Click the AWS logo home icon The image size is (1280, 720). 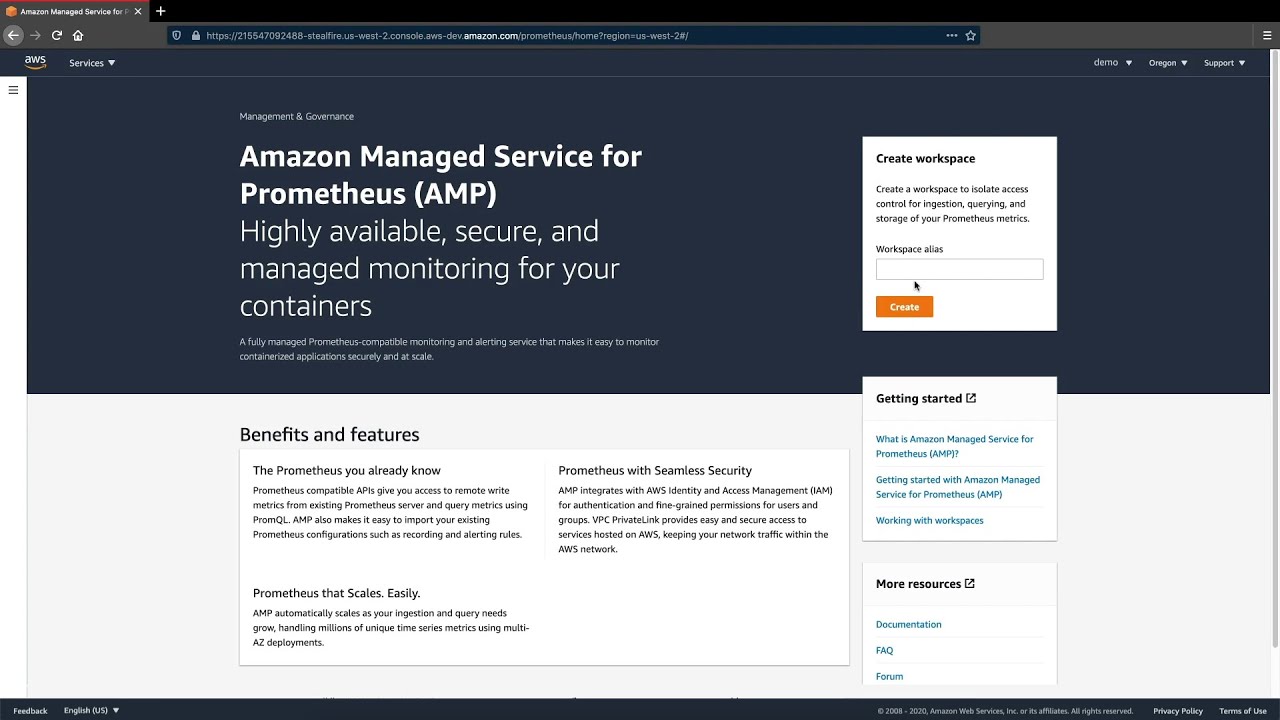(x=35, y=62)
